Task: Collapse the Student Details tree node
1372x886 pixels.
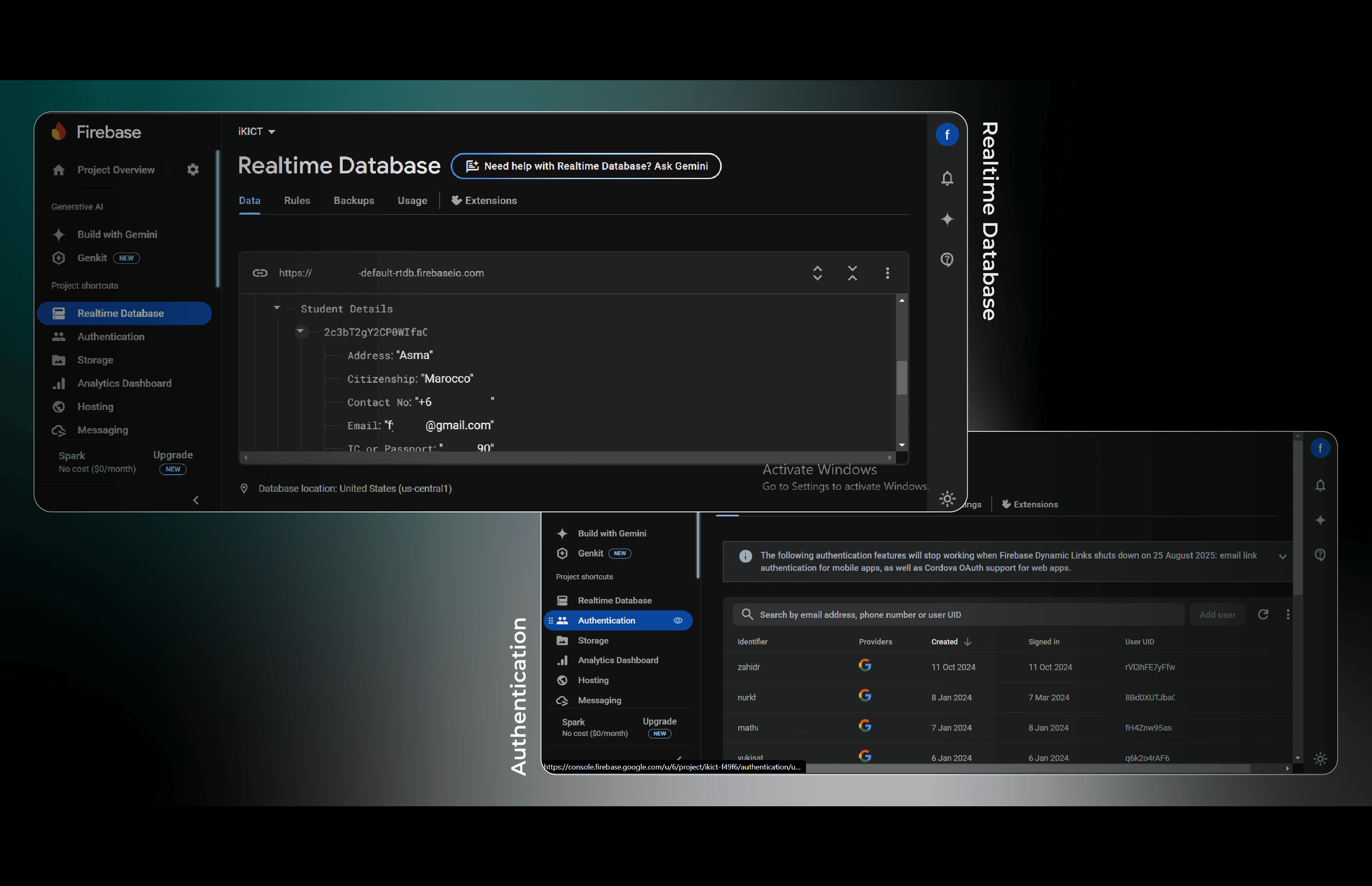Action: [x=277, y=308]
